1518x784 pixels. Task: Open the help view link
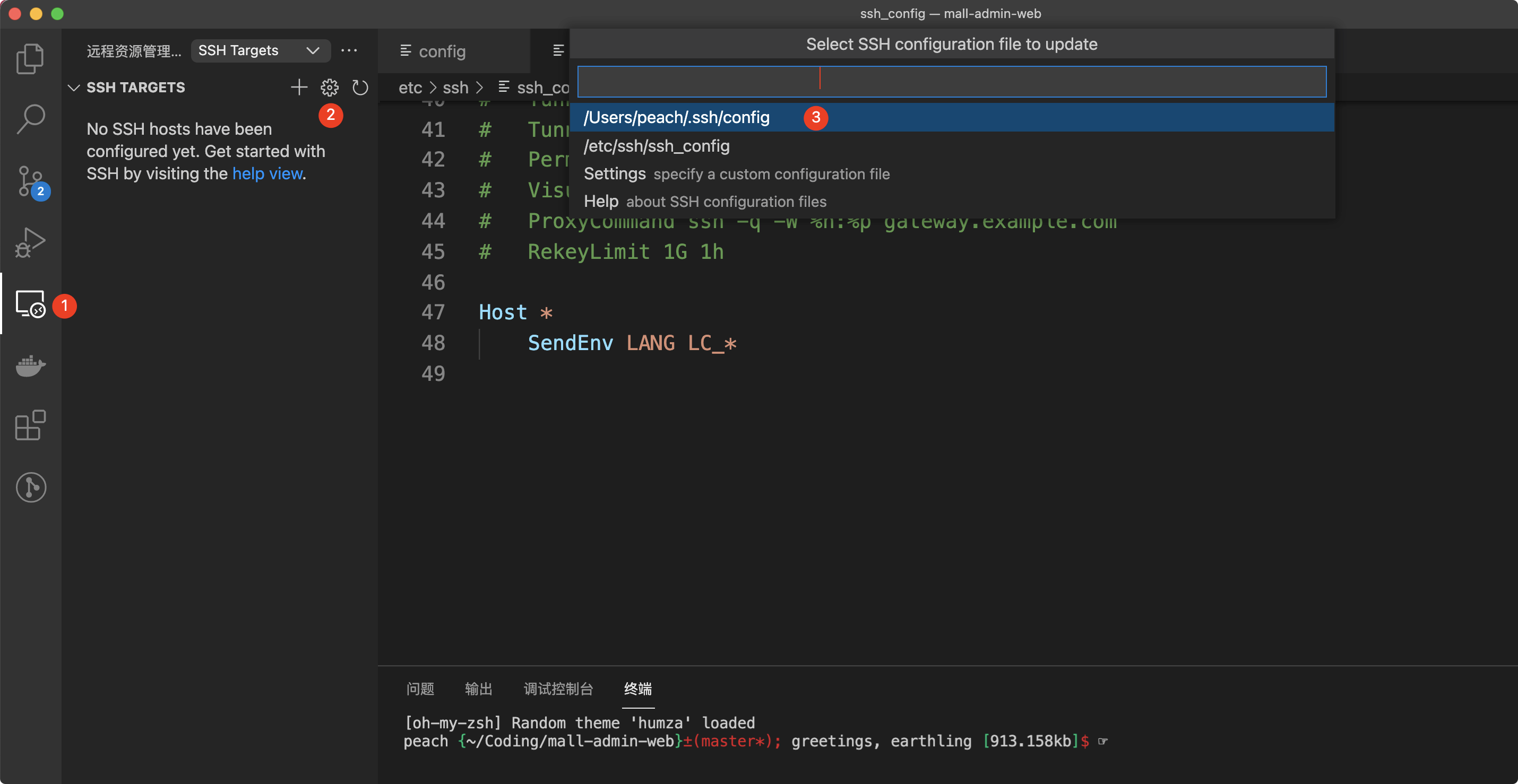[x=268, y=173]
